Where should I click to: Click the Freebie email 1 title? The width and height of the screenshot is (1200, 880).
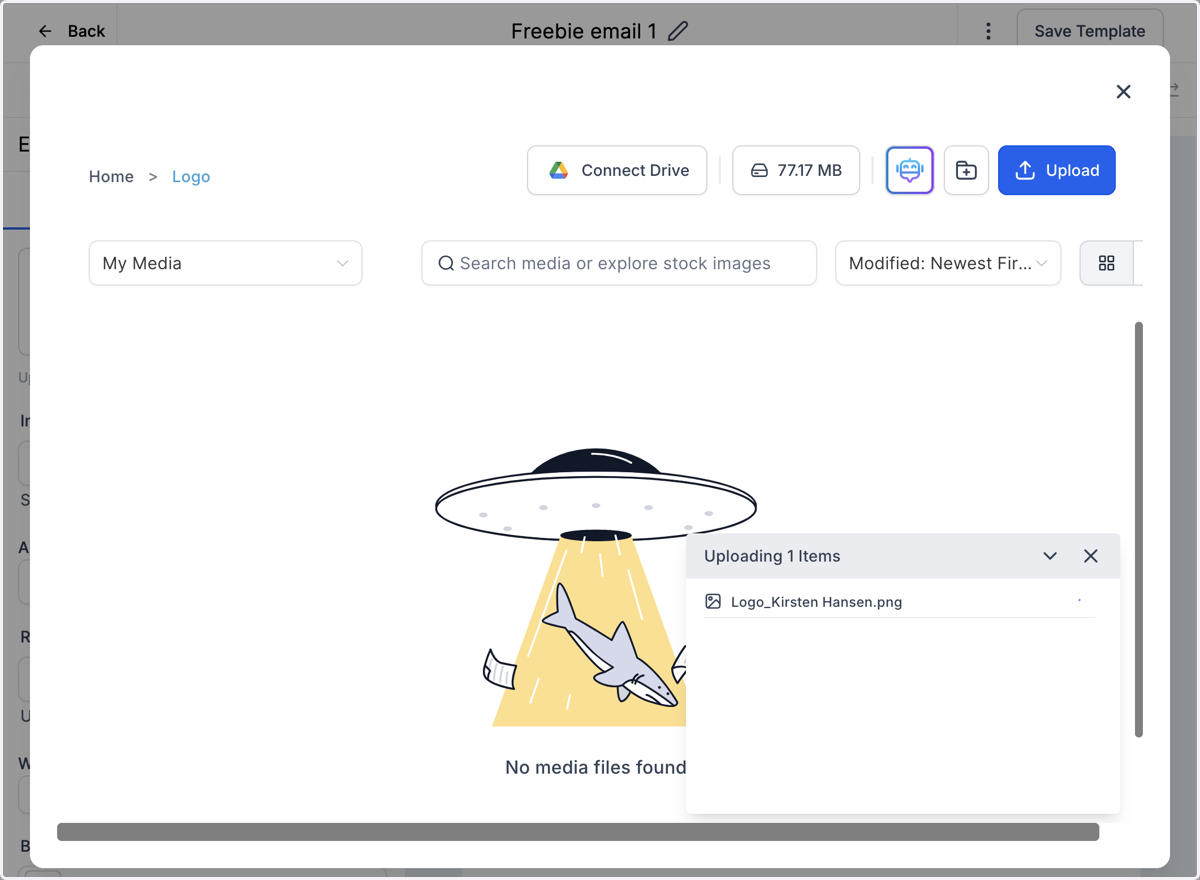[584, 31]
